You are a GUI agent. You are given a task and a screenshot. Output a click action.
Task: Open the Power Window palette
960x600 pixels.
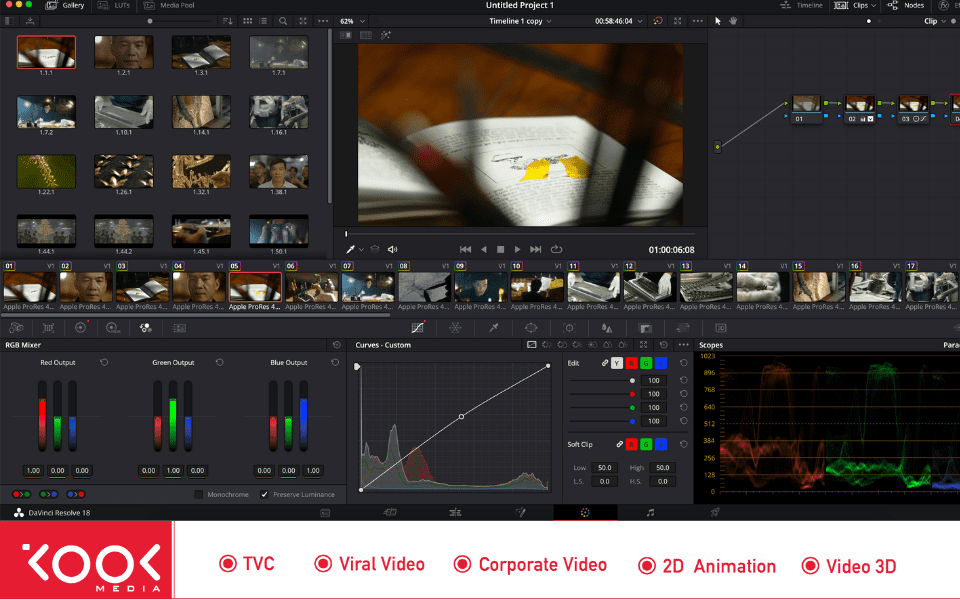tap(531, 328)
